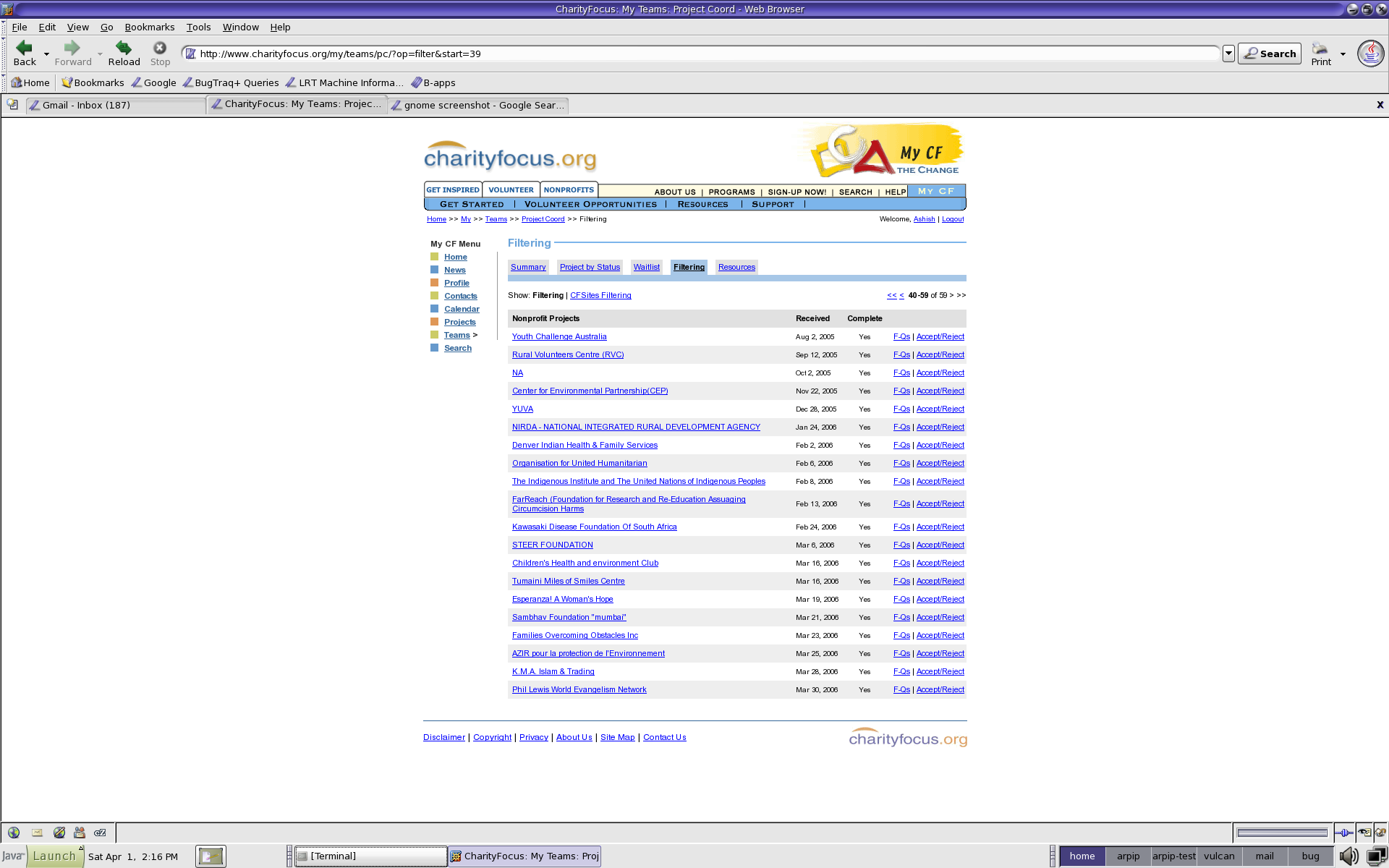This screenshot has height=868, width=1389.
Task: Click the site icon in URL bar
Action: pos(191,54)
